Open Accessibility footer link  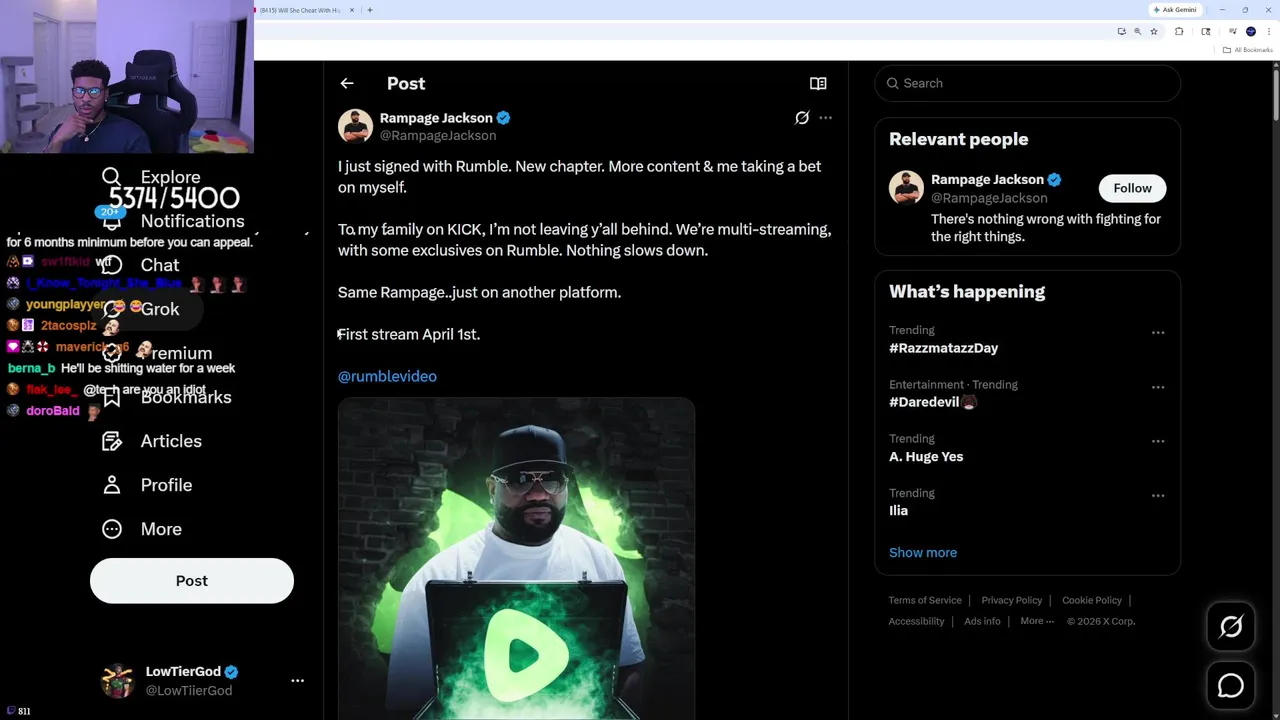[916, 621]
